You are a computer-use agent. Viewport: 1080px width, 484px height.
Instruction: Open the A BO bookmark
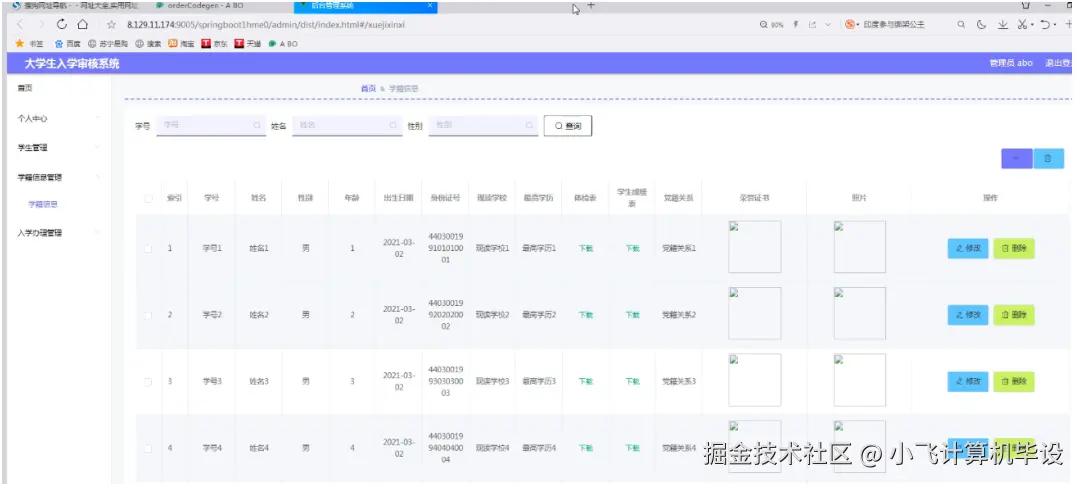coord(283,43)
